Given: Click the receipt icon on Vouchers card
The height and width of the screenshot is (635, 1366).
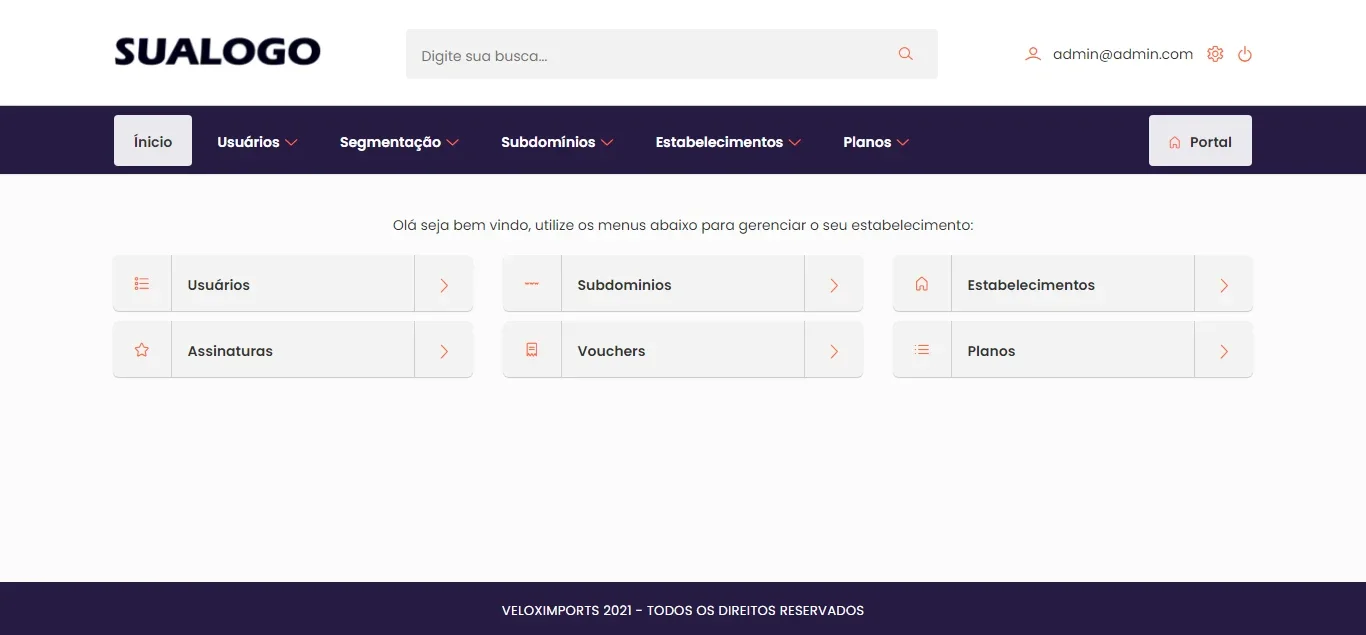Looking at the screenshot, I should [x=532, y=350].
